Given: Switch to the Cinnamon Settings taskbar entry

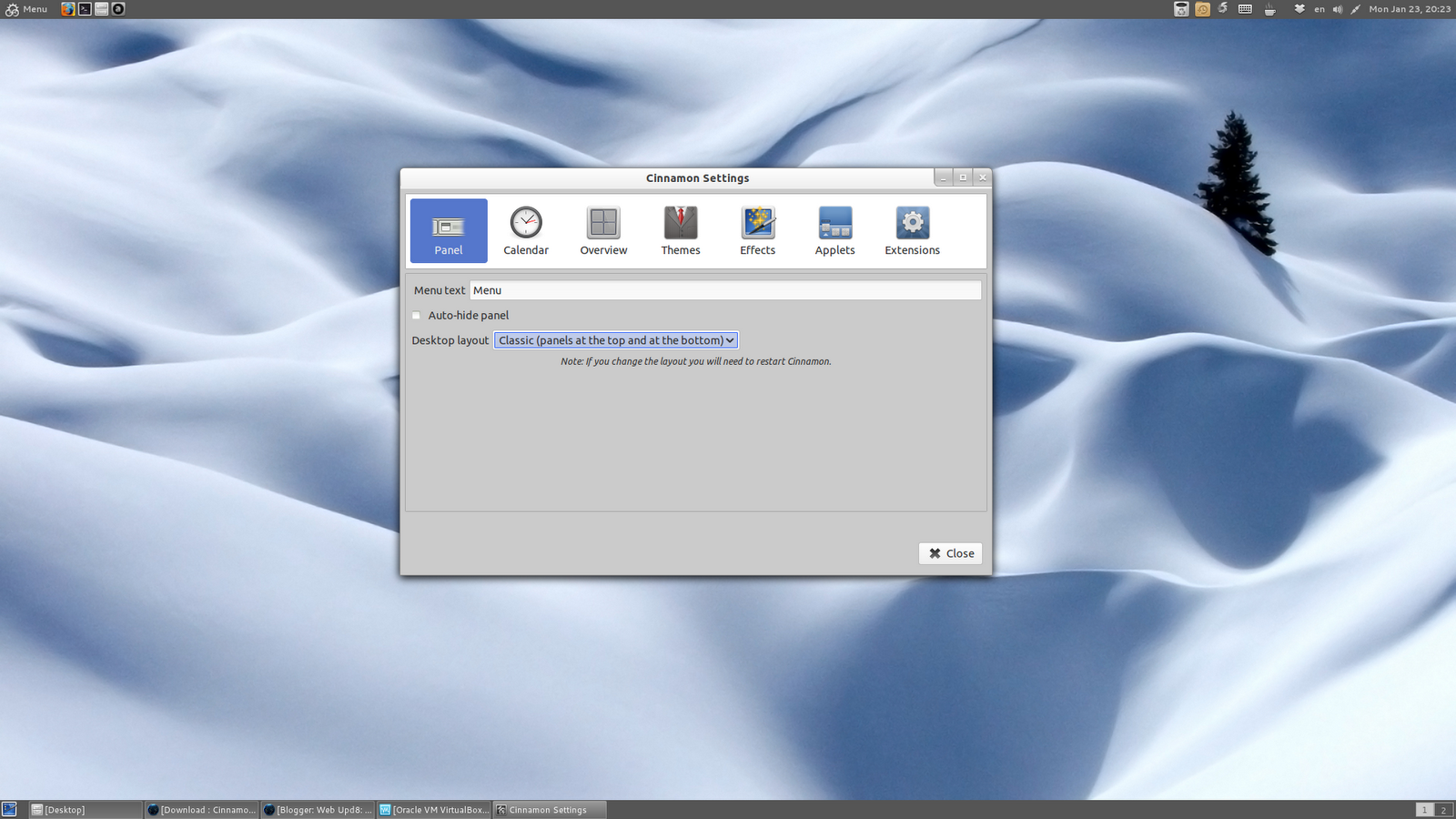Looking at the screenshot, I should coord(549,809).
